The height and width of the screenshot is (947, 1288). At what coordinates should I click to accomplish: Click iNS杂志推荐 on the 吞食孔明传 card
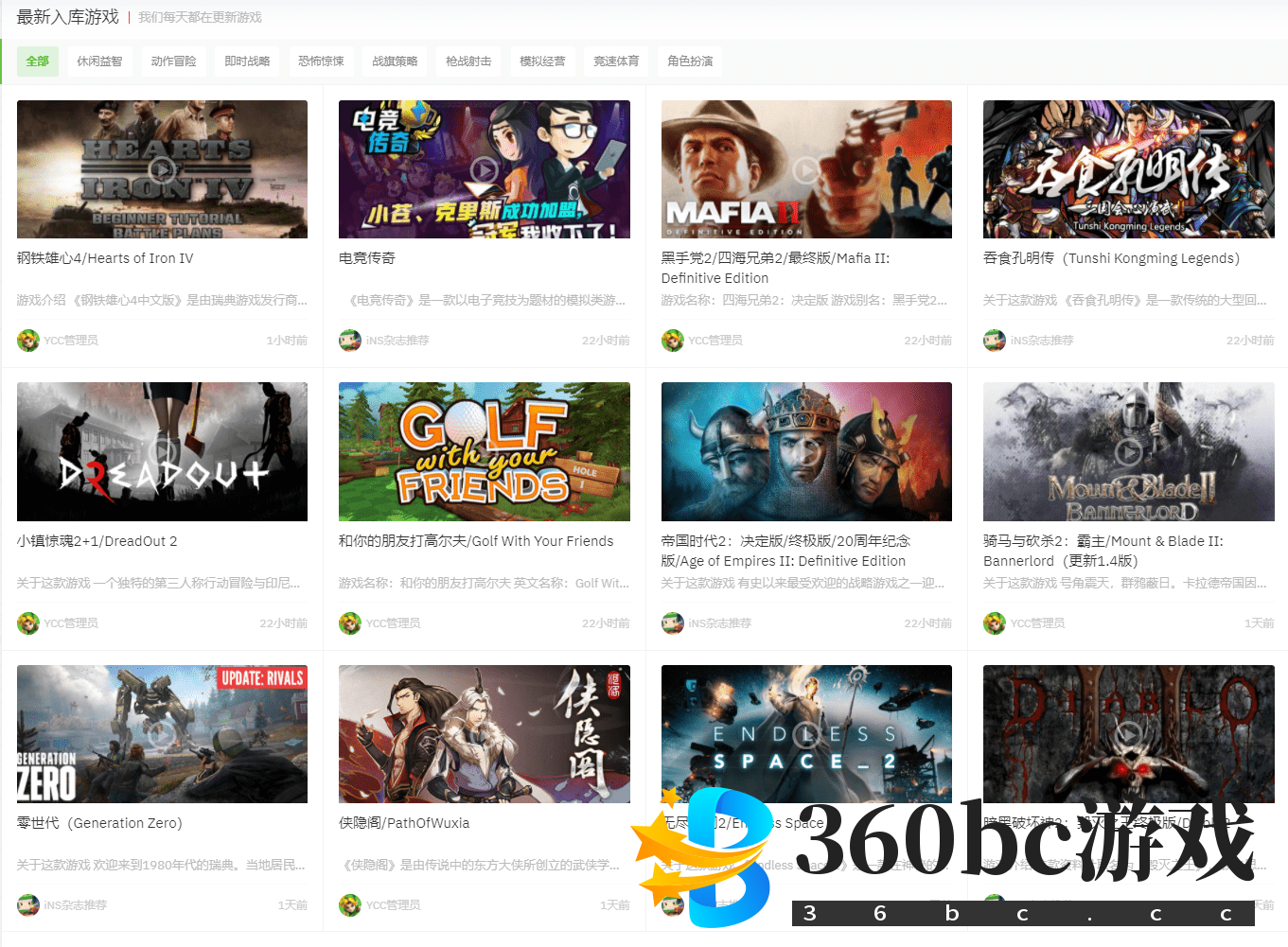coord(1042,340)
